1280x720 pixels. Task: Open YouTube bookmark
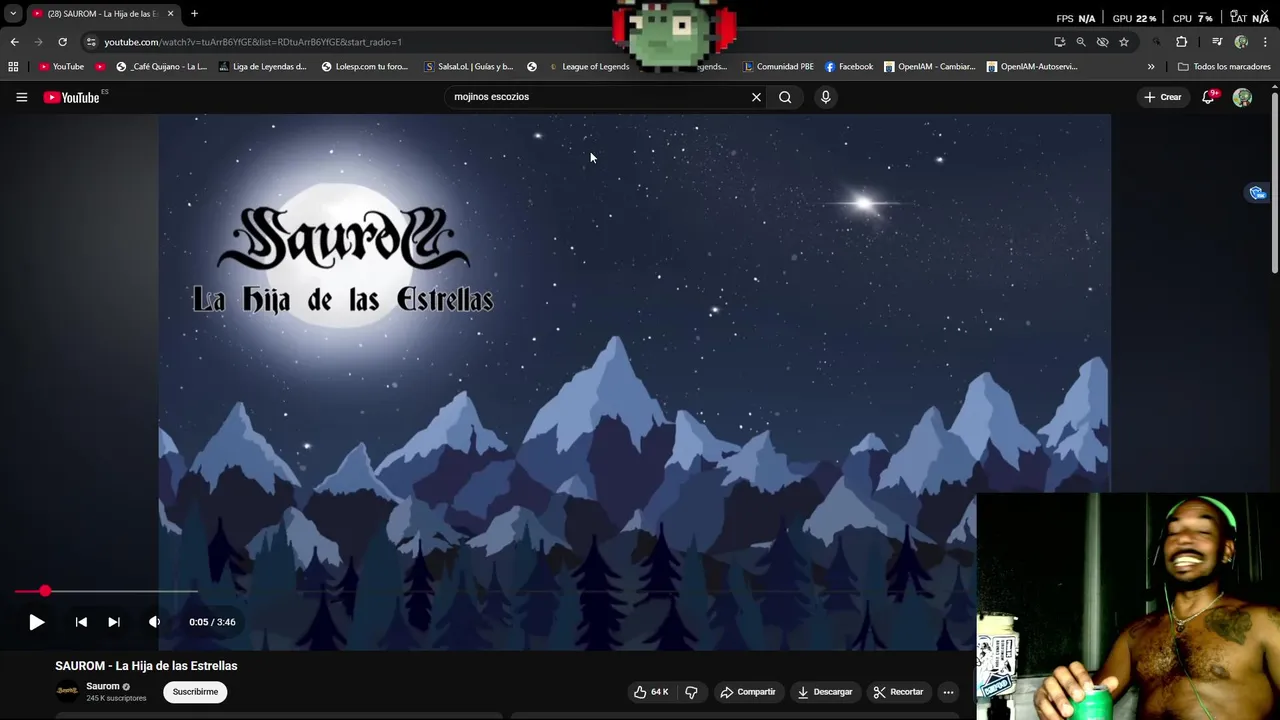coord(61,67)
